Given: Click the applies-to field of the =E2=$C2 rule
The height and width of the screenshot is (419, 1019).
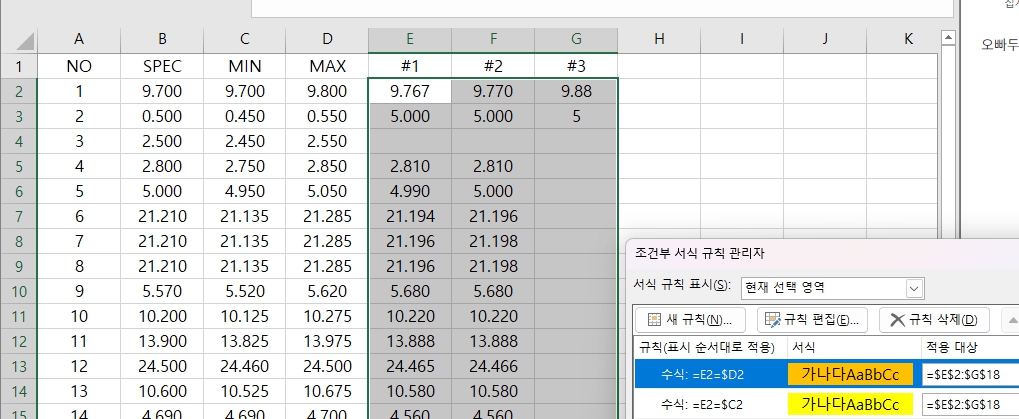Looking at the screenshot, I should pos(970,405).
